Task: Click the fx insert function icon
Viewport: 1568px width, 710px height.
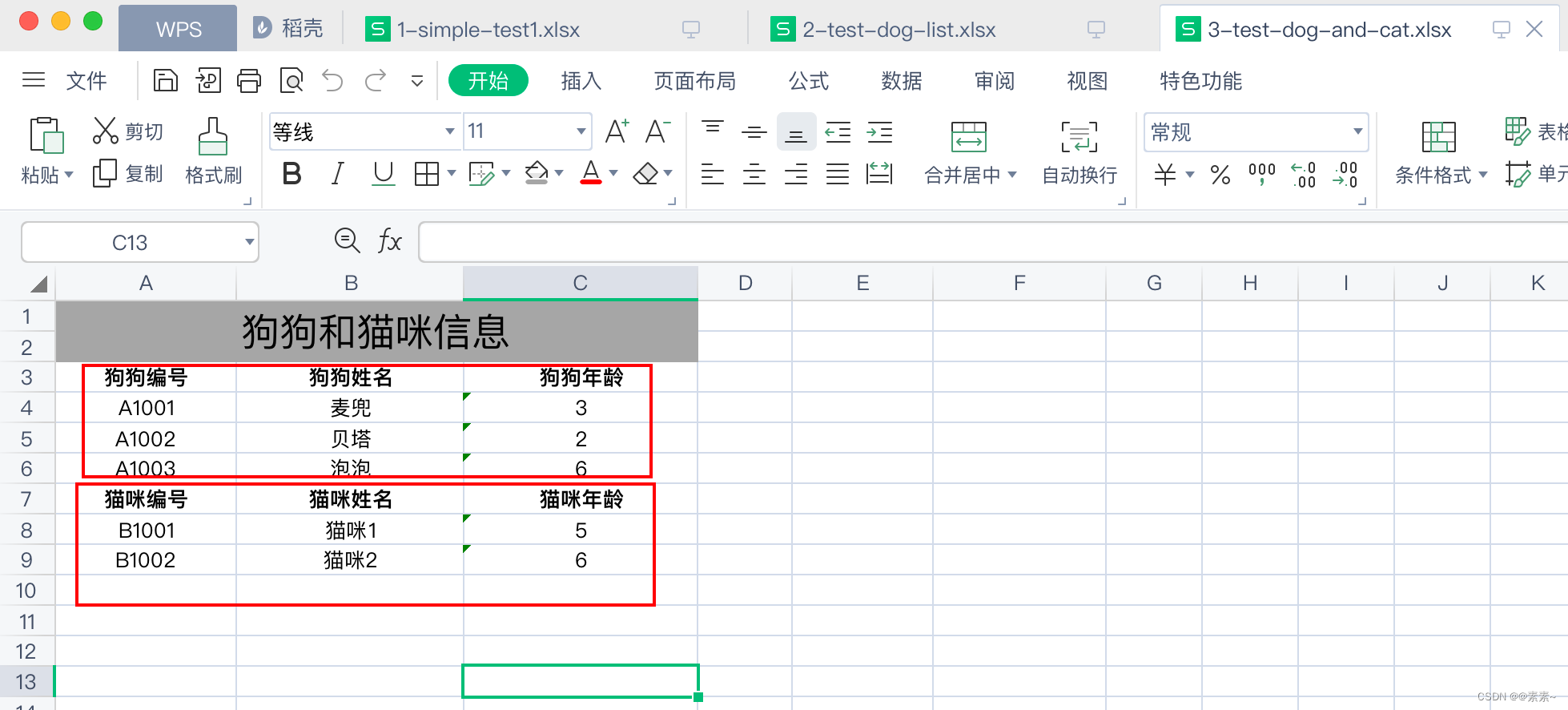Action: [x=389, y=240]
